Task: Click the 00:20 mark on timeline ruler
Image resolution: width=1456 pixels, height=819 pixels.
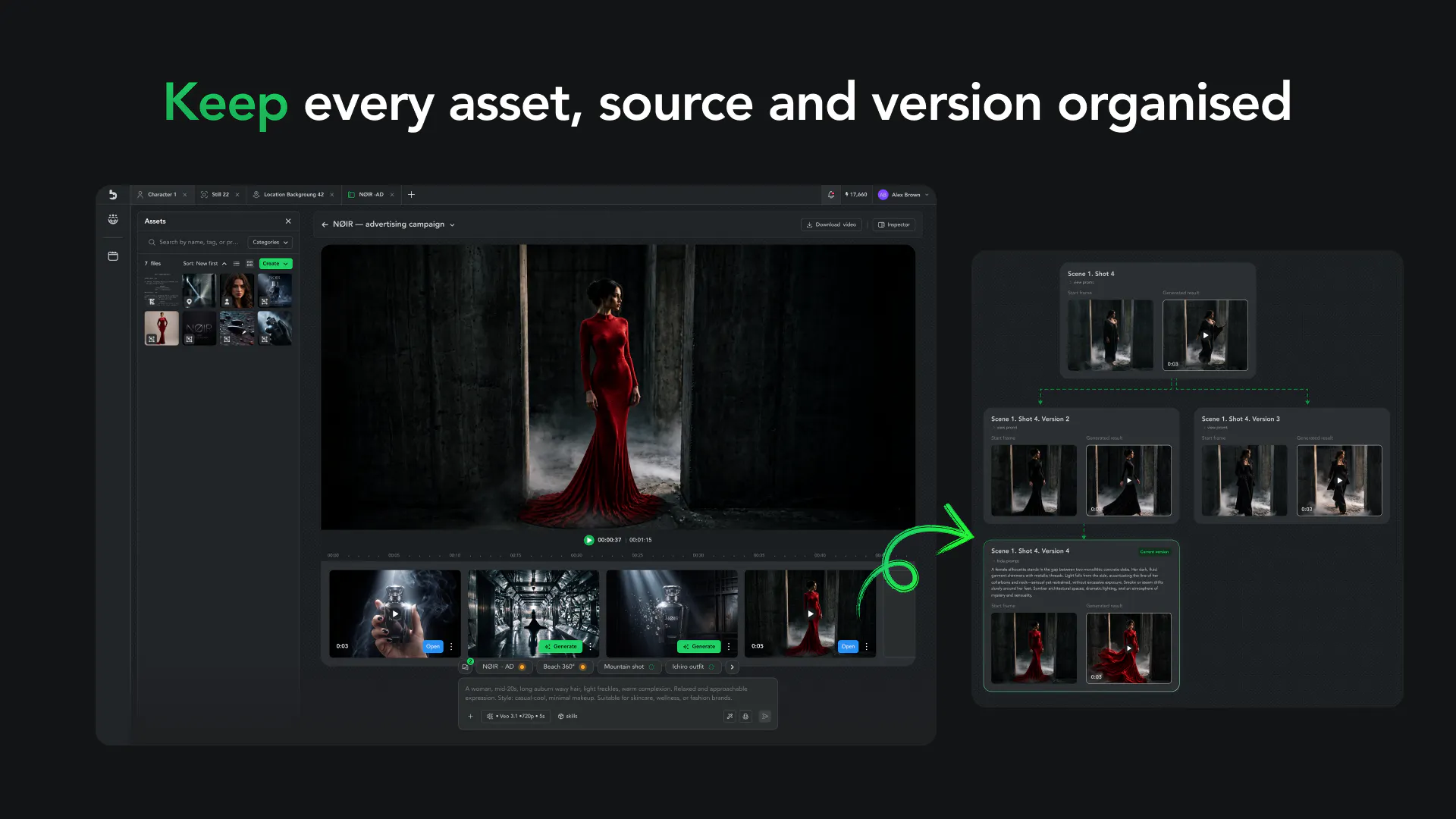Action: (x=576, y=555)
